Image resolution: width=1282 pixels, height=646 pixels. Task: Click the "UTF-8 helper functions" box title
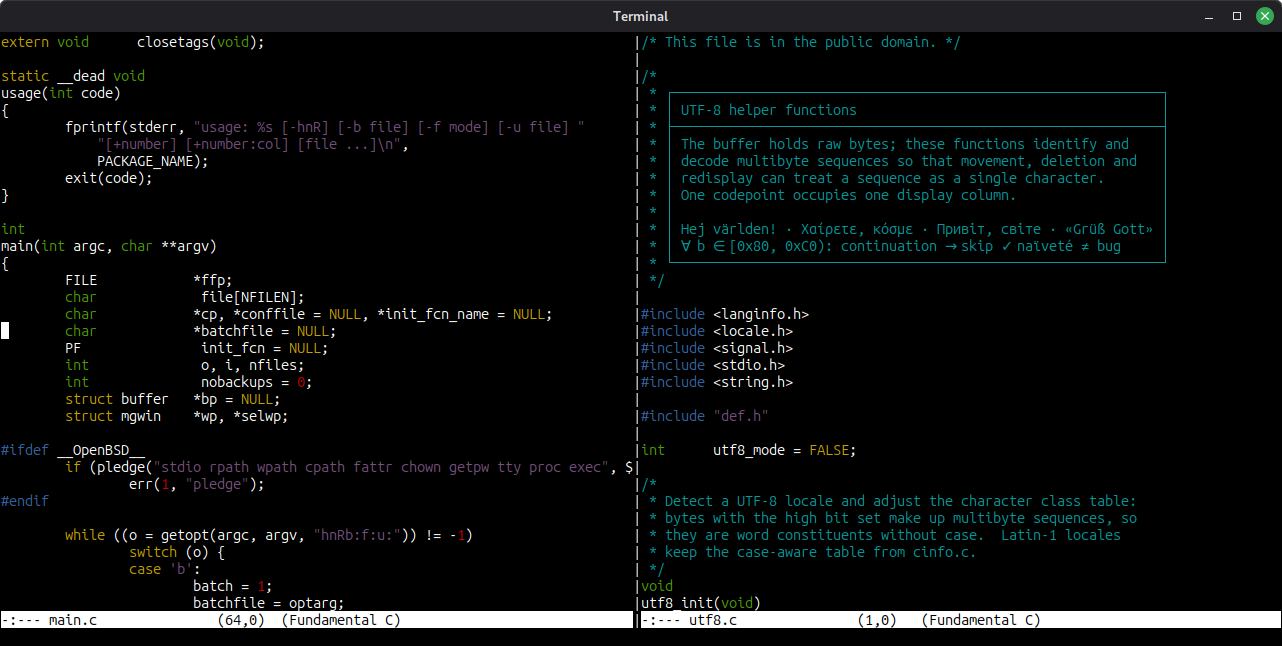tap(768, 110)
